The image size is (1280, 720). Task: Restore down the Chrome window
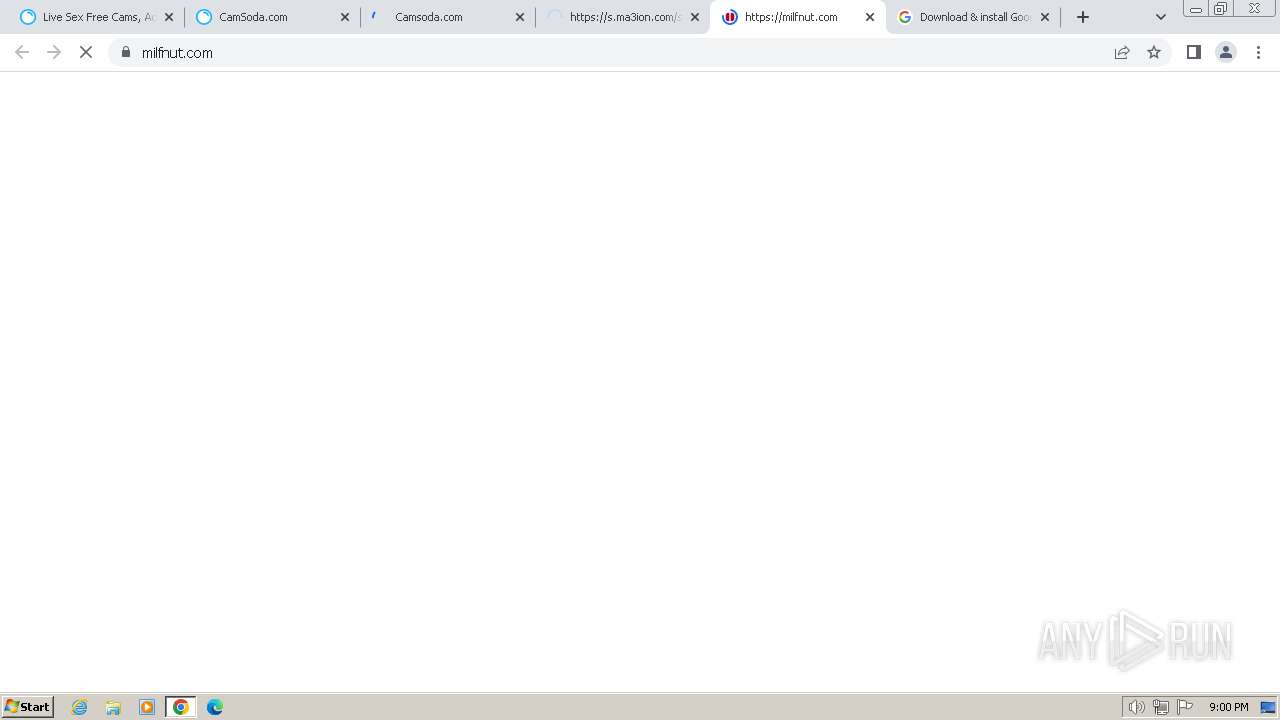tap(1221, 9)
